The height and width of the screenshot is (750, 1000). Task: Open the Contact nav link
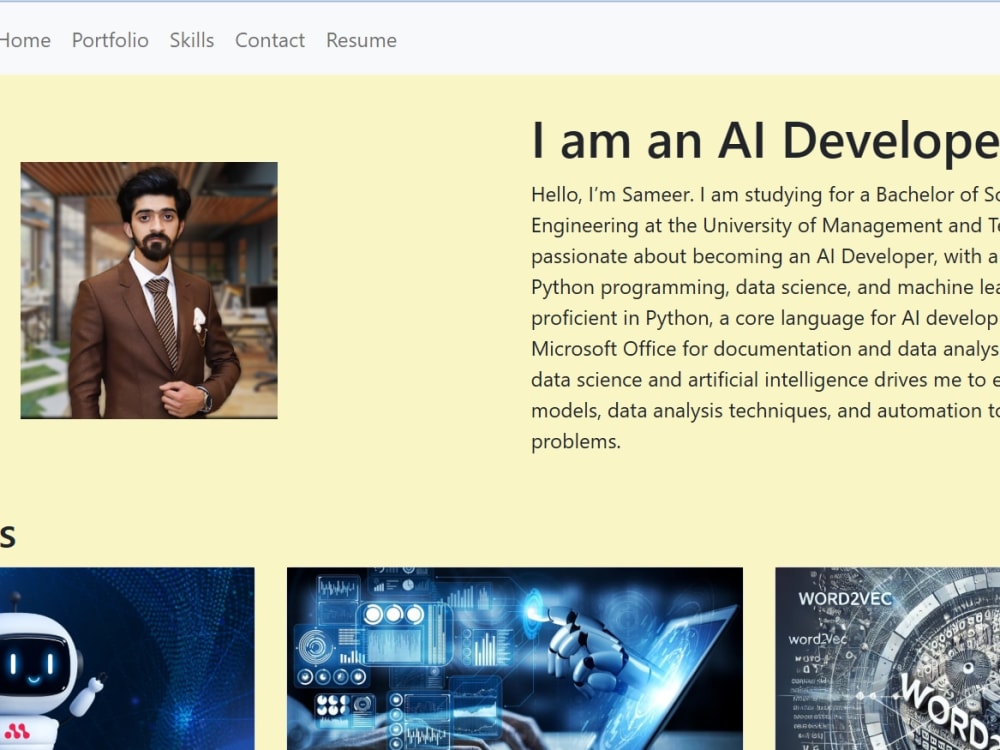coord(270,40)
